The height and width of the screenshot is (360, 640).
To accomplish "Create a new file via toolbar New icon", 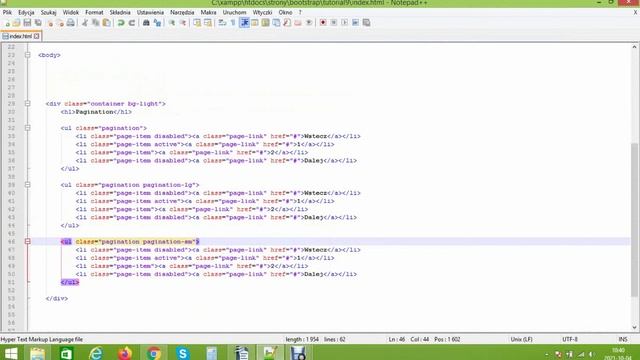I will click(x=7, y=23).
